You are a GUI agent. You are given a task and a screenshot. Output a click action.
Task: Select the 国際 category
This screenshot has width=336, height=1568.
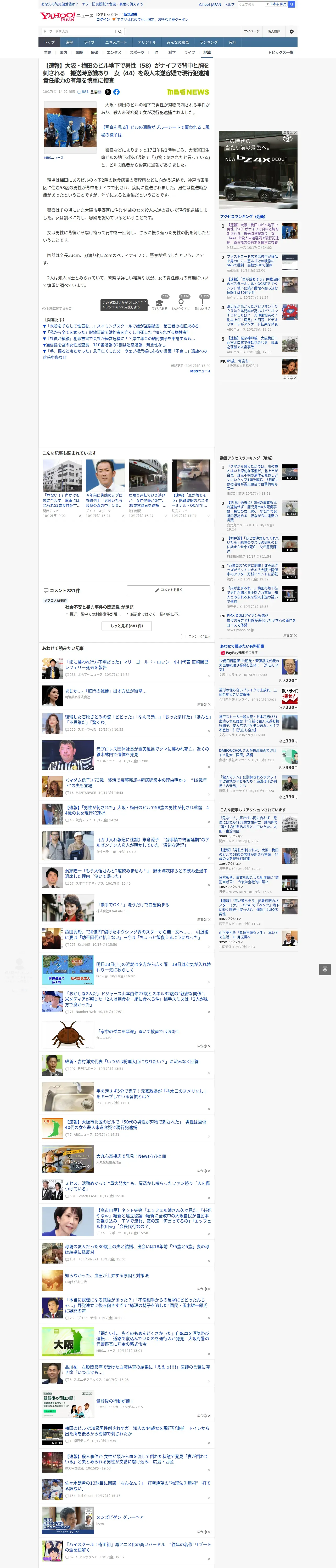click(79, 52)
